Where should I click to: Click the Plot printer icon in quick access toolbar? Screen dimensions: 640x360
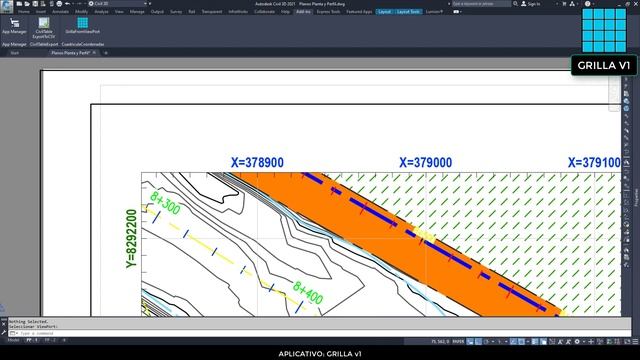(59, 4)
